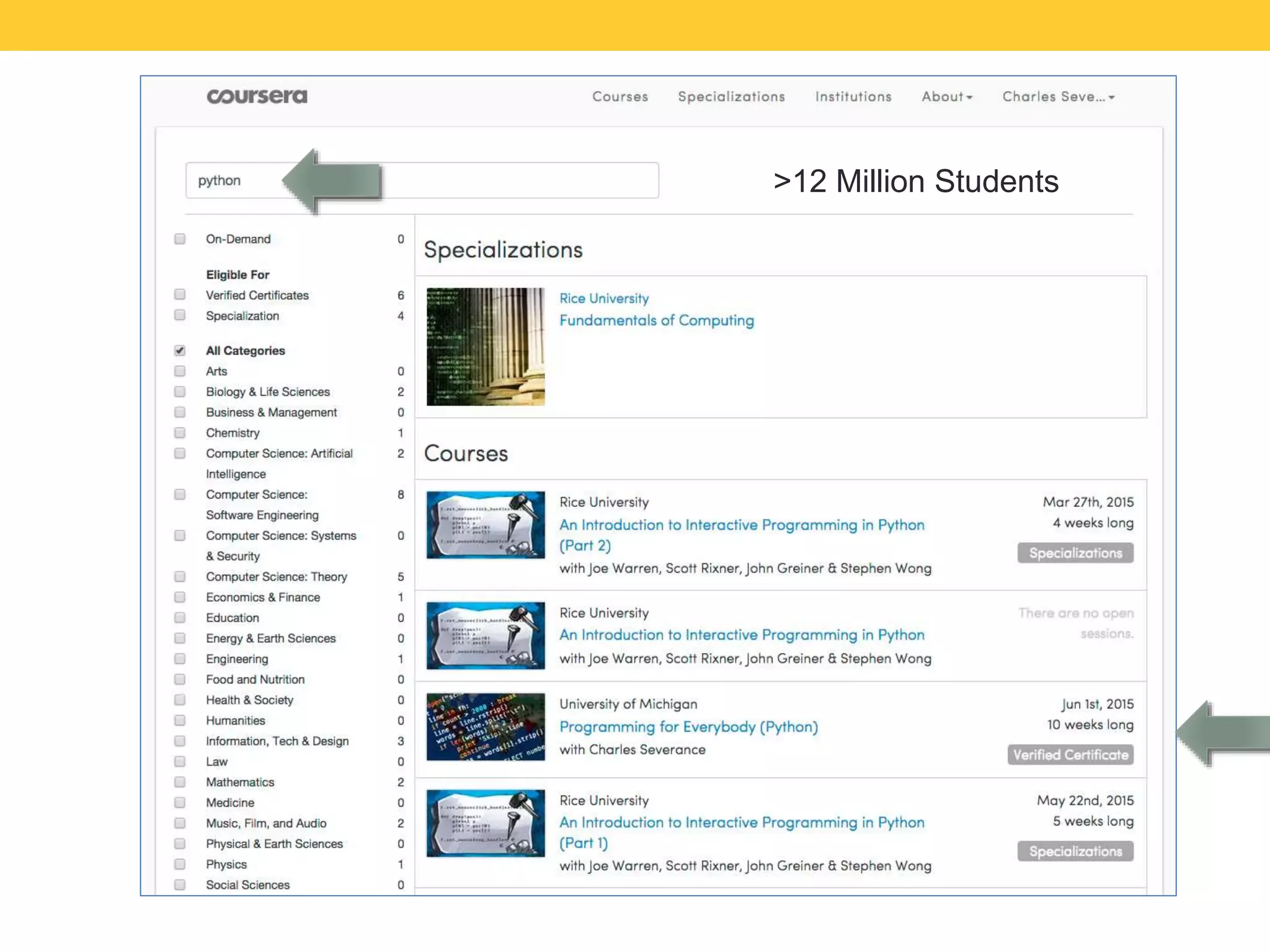
Task: Enable Music, Film, and Audio checkbox
Action: tap(180, 823)
